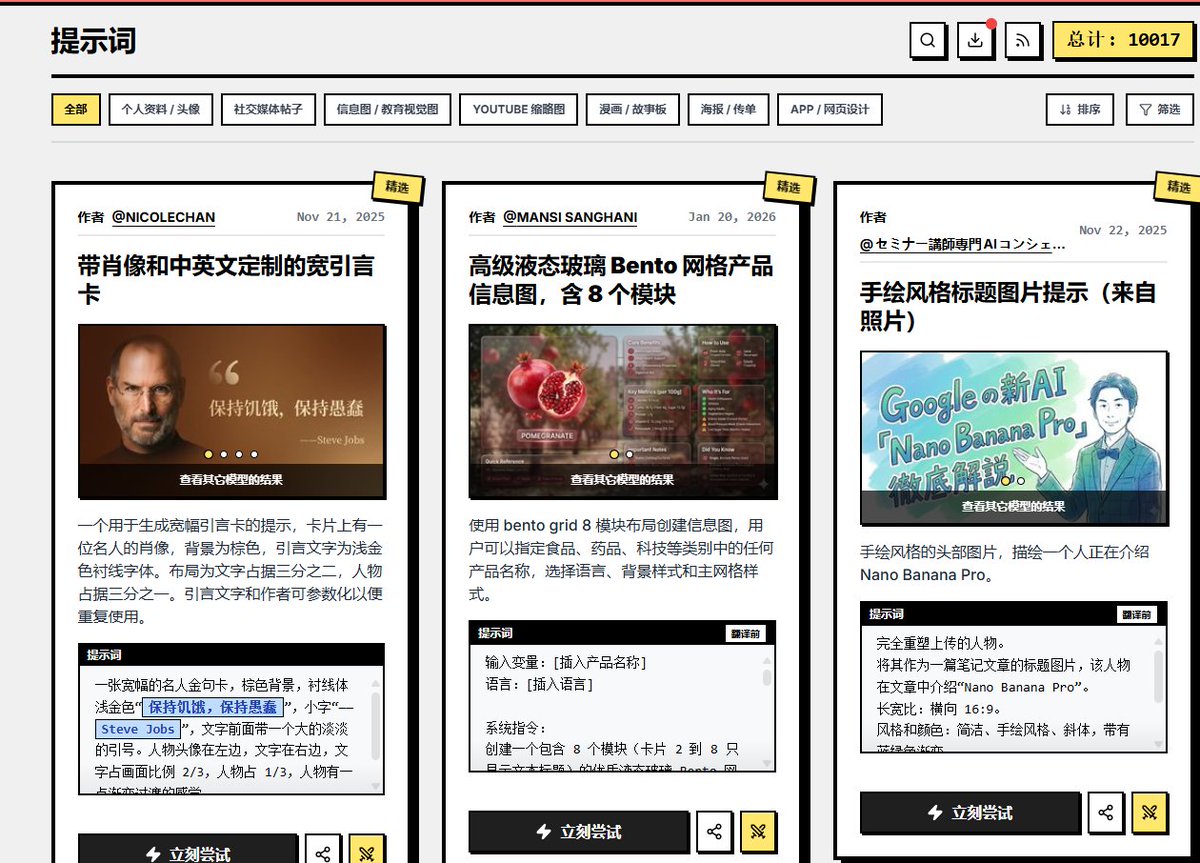Open the 高级液态玻璃 Bento 网格产品信息图 title
This screenshot has height=863, width=1200.
(622, 280)
